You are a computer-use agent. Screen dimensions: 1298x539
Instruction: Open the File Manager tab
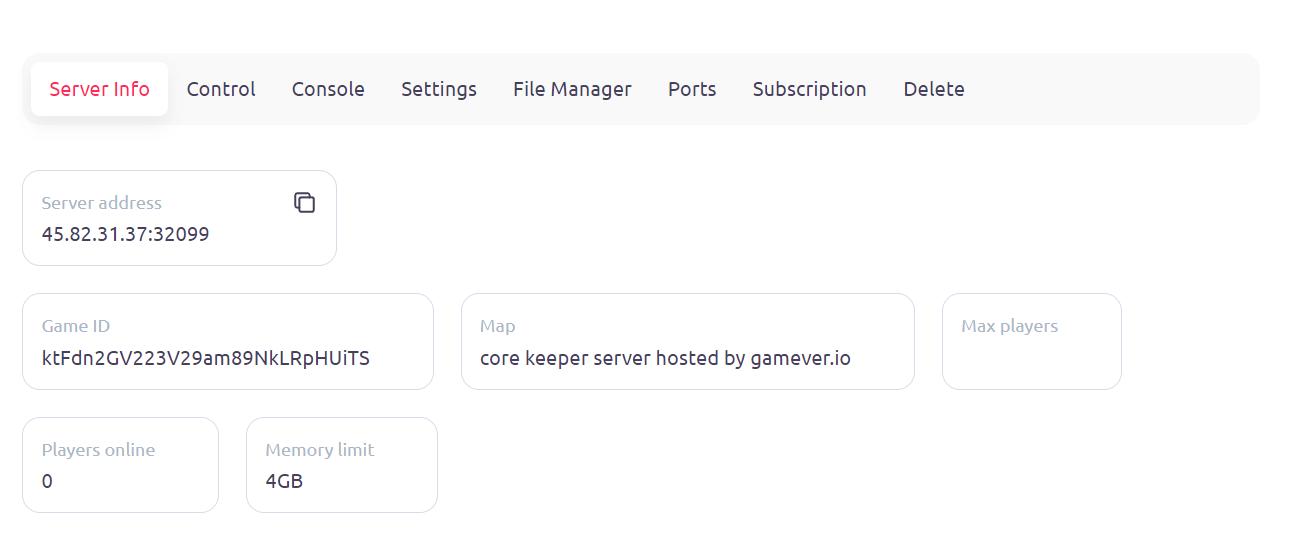click(572, 89)
